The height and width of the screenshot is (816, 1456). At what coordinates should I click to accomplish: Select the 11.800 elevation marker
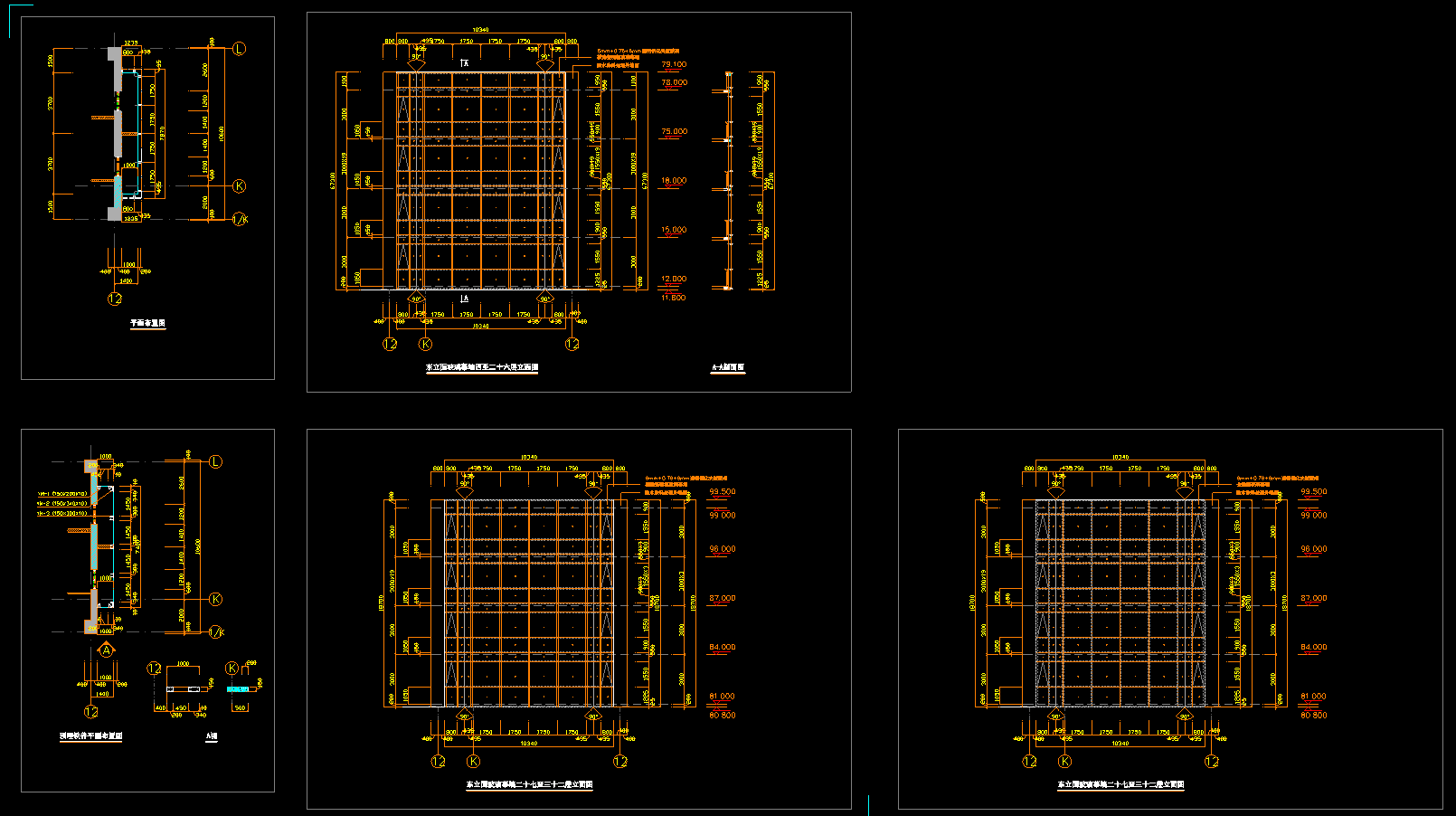[674, 298]
